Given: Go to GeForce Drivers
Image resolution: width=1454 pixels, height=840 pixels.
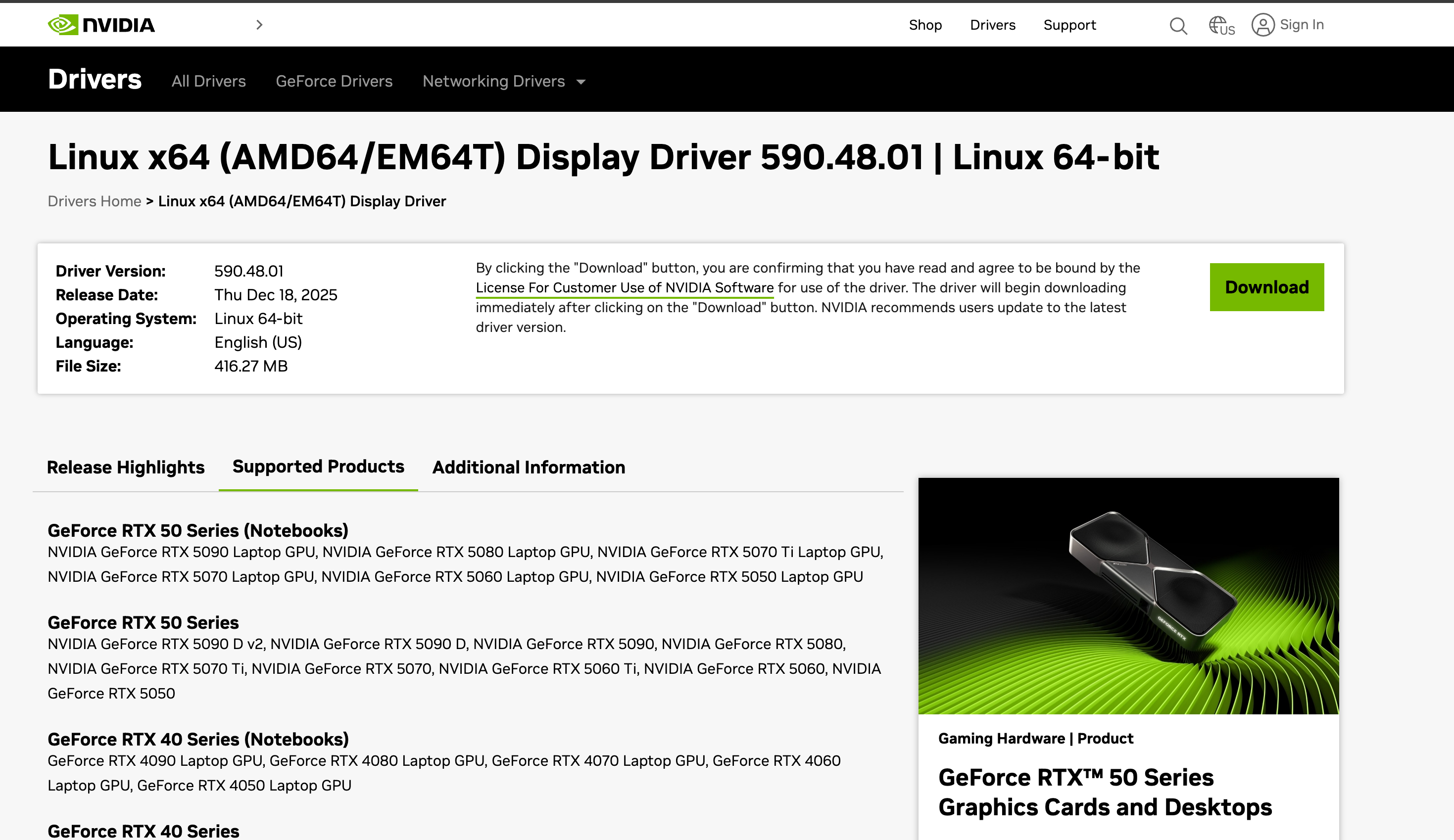Looking at the screenshot, I should pos(334,81).
